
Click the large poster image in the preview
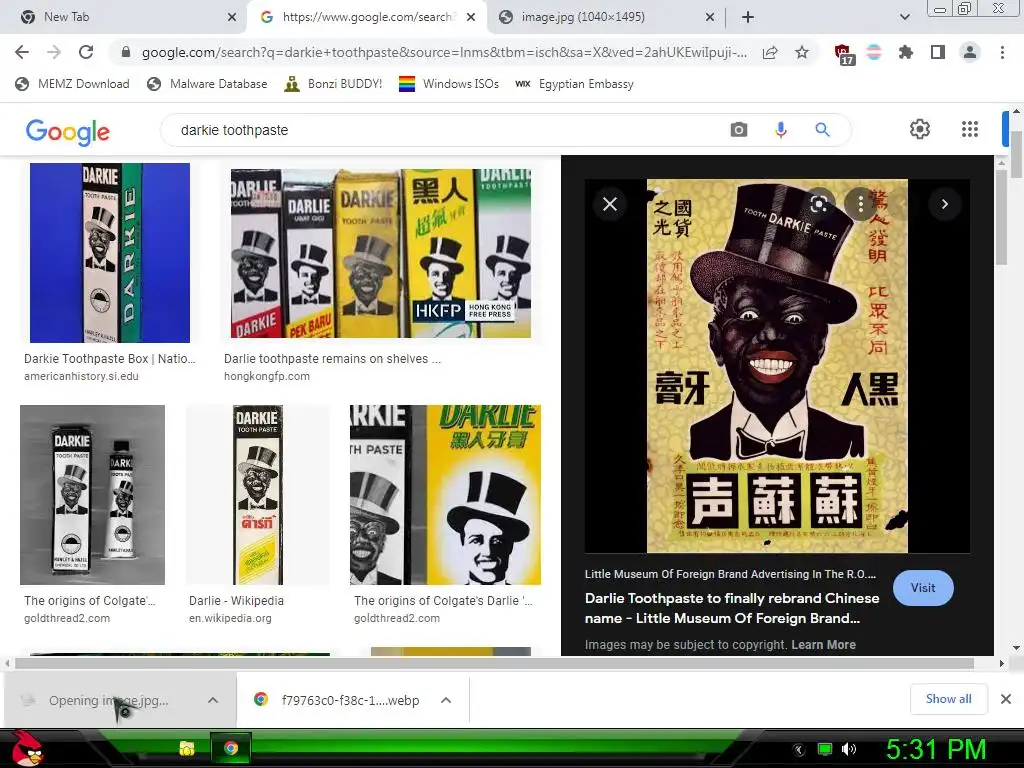tap(777, 366)
